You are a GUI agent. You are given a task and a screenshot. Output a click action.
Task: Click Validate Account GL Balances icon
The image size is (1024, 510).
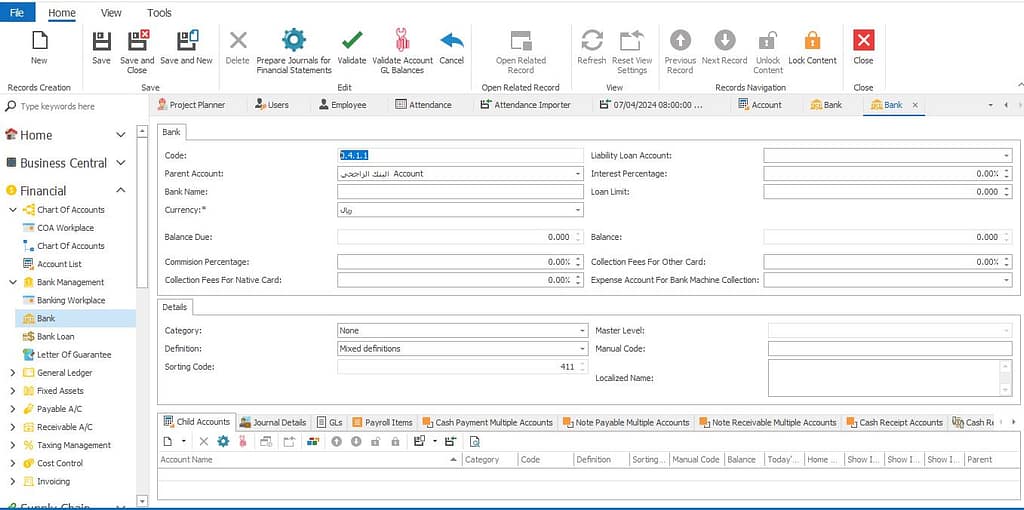click(402, 41)
